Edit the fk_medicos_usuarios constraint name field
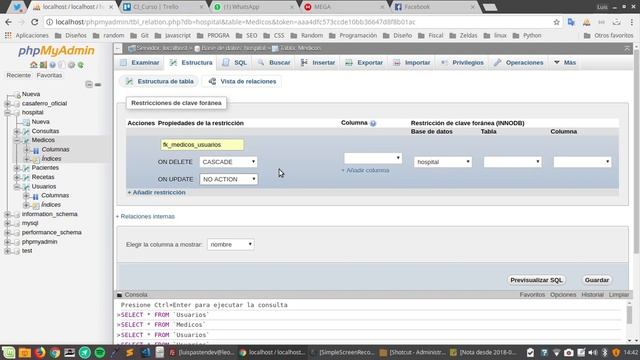Screen dimensions: 640x360 pos(202,145)
